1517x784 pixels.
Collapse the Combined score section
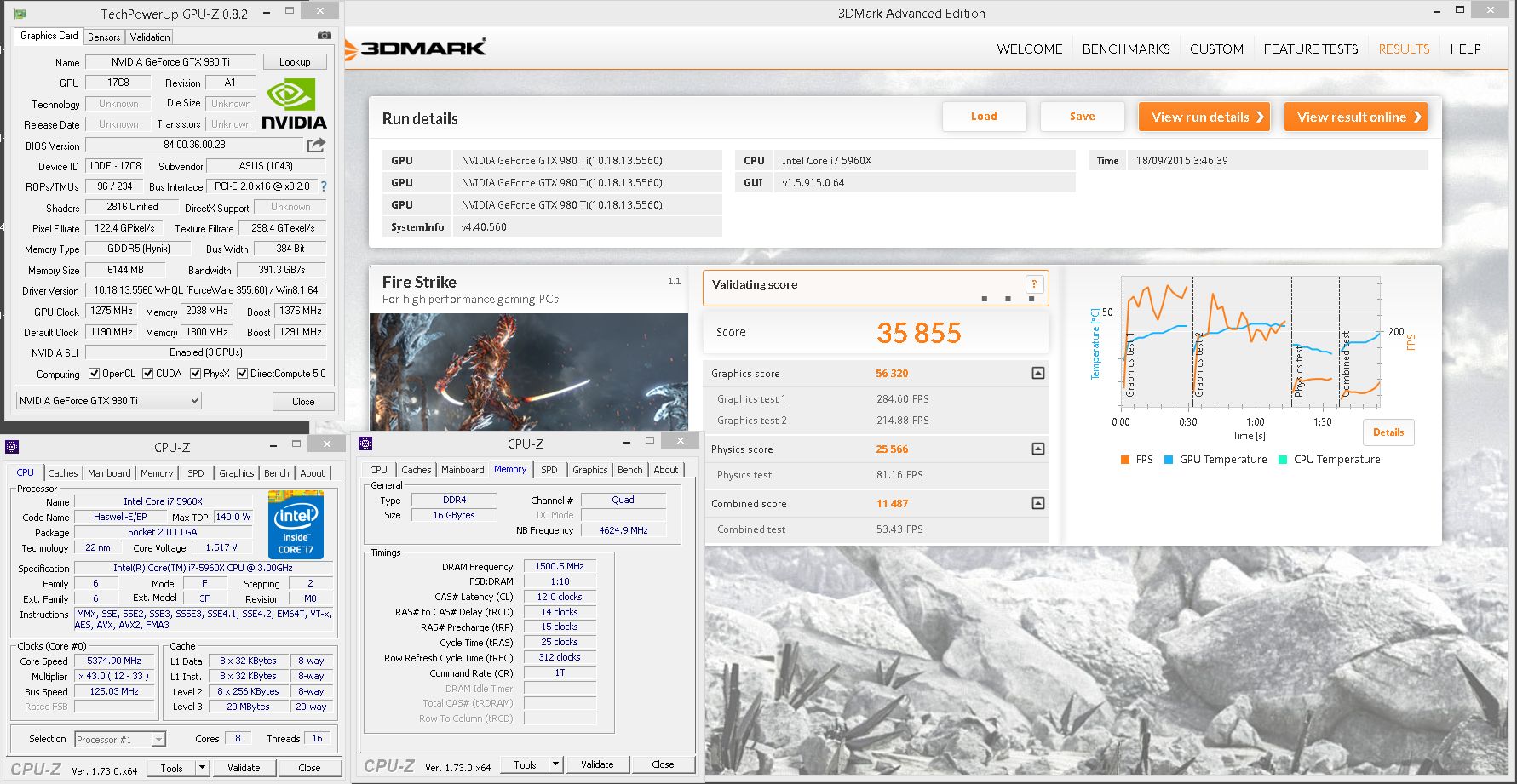point(1037,503)
